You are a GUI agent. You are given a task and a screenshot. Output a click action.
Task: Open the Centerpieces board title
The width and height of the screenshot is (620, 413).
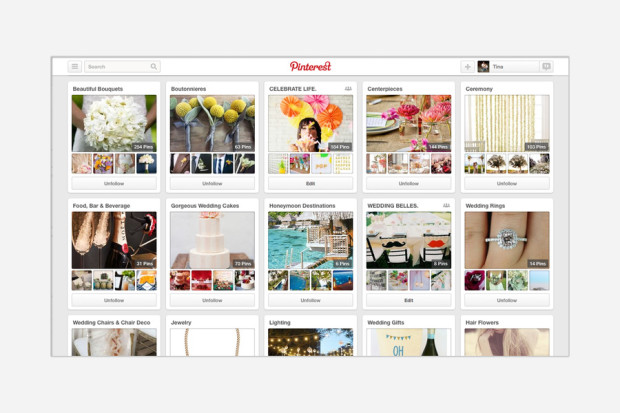click(x=385, y=89)
